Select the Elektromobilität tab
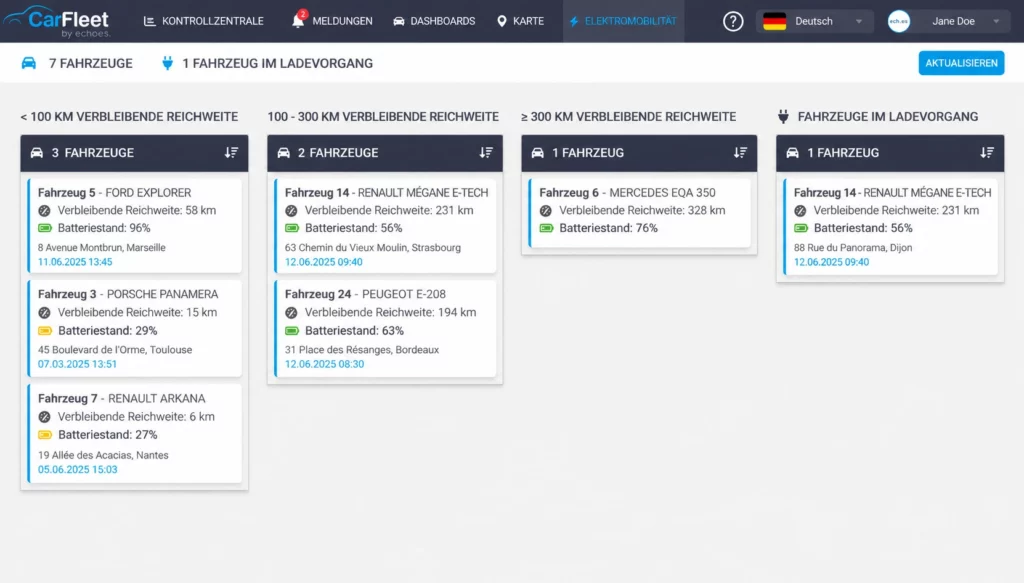The width and height of the screenshot is (1024, 583). (623, 21)
